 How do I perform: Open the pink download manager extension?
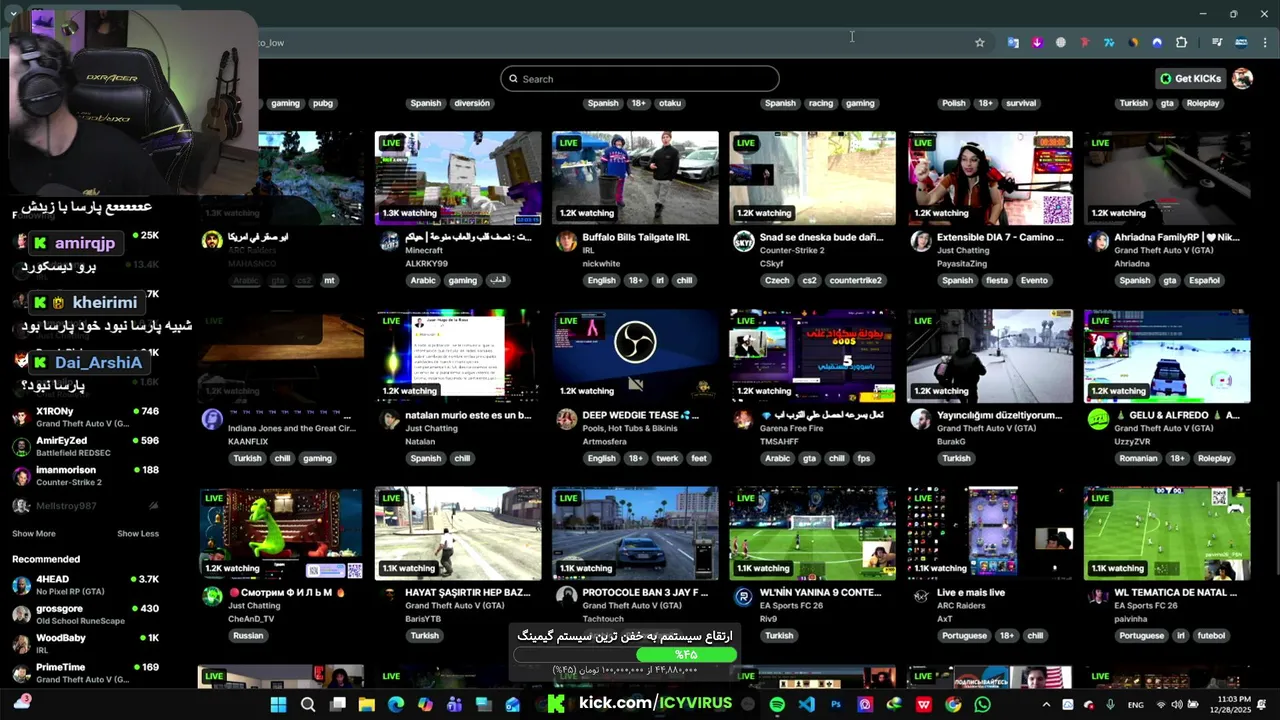click(1037, 42)
